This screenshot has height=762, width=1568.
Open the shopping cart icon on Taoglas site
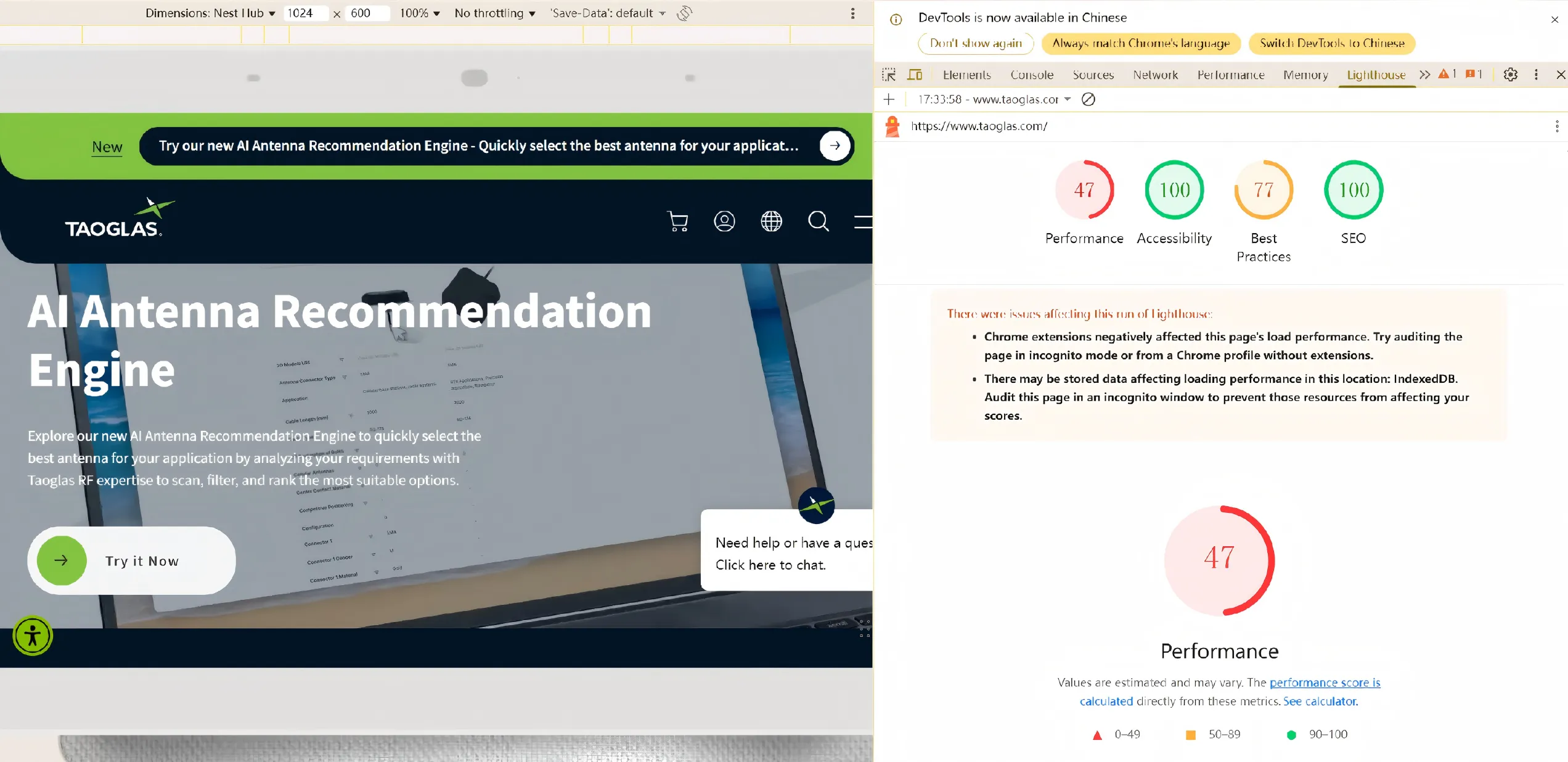point(677,221)
